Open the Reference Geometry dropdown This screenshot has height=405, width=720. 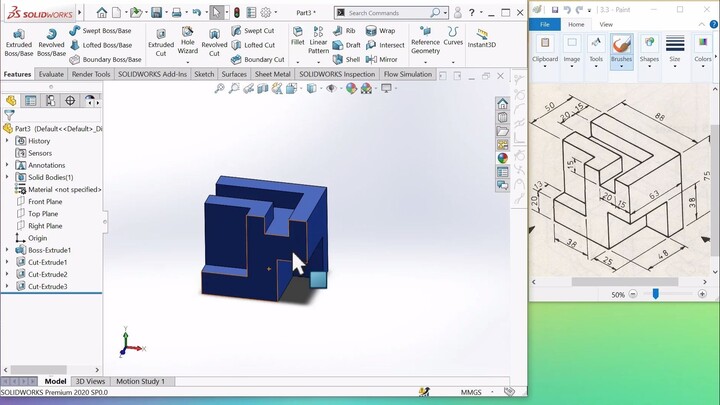click(x=425, y=62)
